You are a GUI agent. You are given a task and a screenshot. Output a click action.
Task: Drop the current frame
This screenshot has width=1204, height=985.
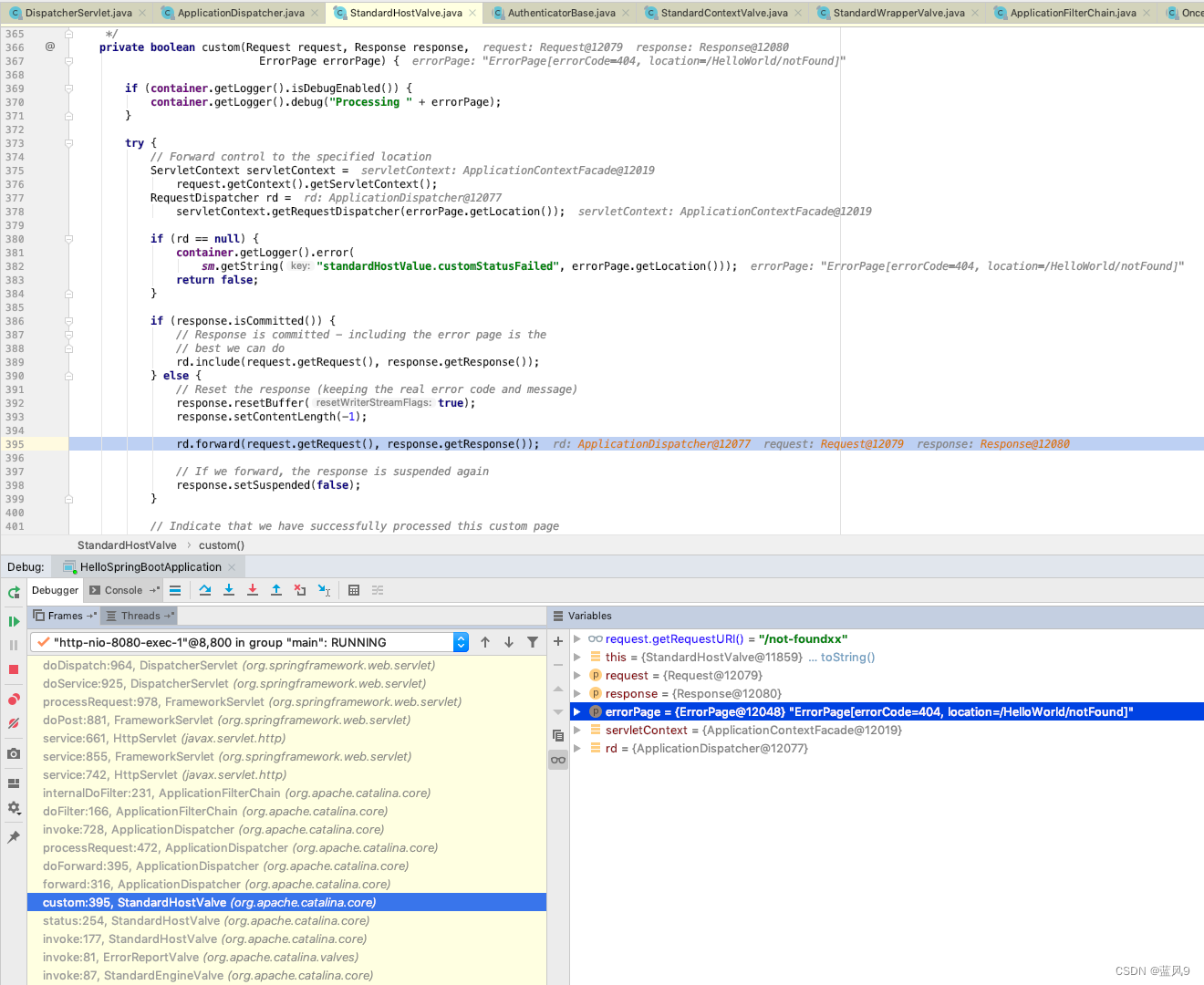[x=300, y=590]
